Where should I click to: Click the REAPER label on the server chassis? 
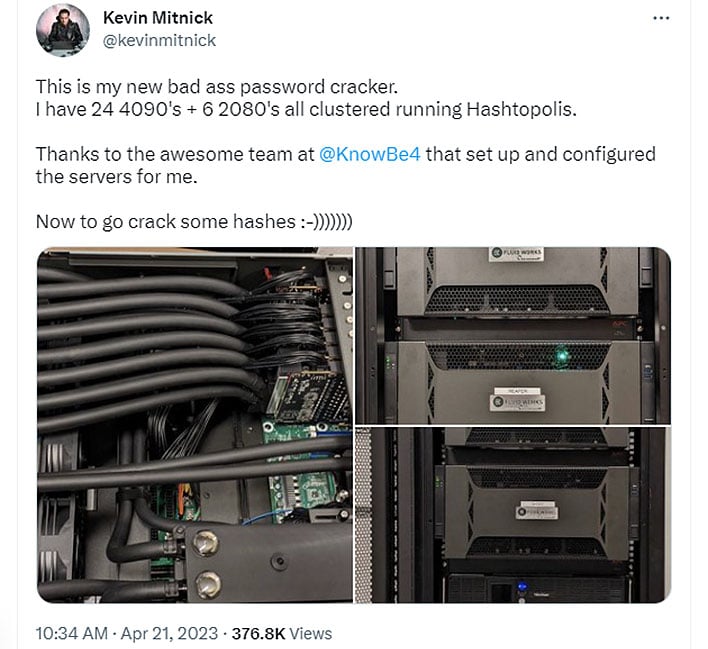click(x=517, y=391)
